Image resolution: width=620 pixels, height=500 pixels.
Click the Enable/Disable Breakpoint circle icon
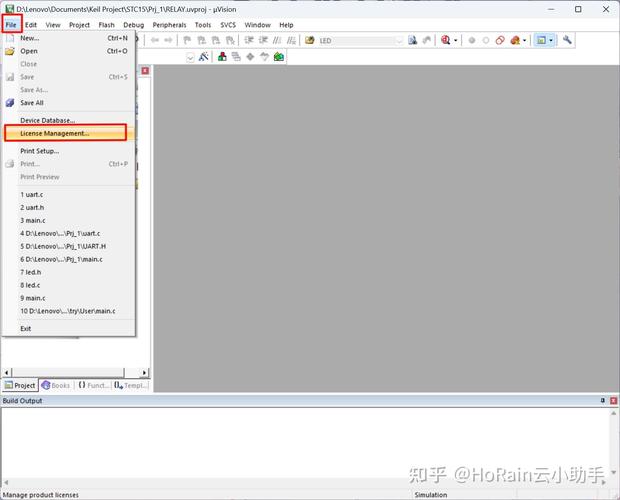[486, 40]
